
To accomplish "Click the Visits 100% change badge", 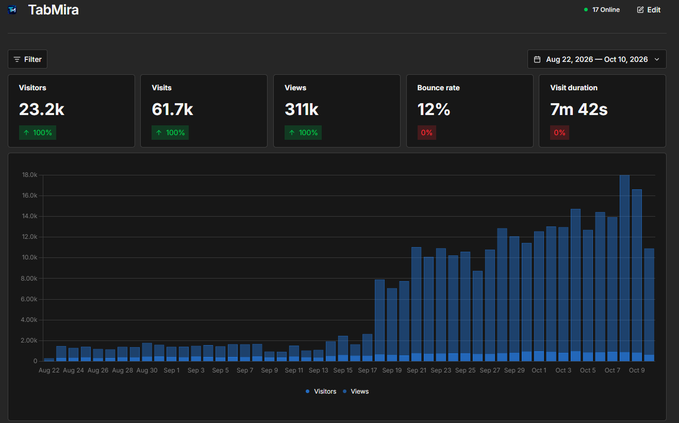I will pyautogui.click(x=170, y=132).
